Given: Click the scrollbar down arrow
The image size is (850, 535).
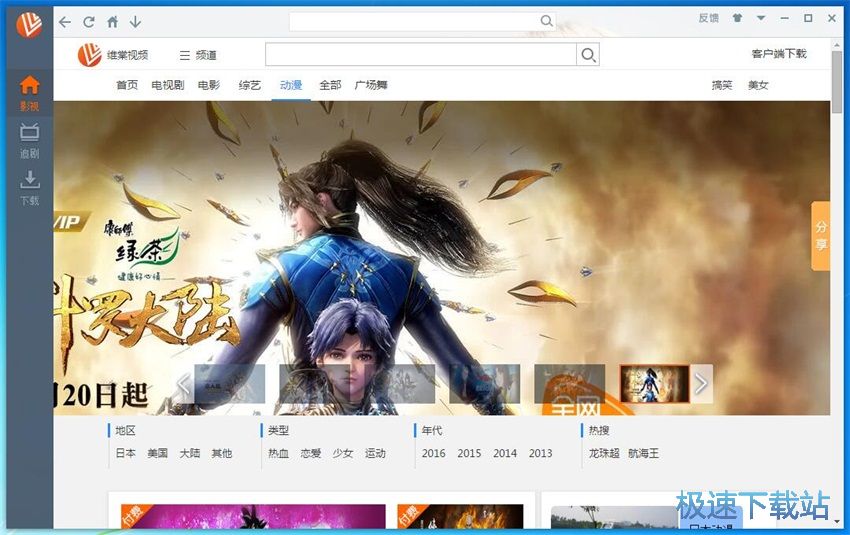Looking at the screenshot, I should point(836,521).
